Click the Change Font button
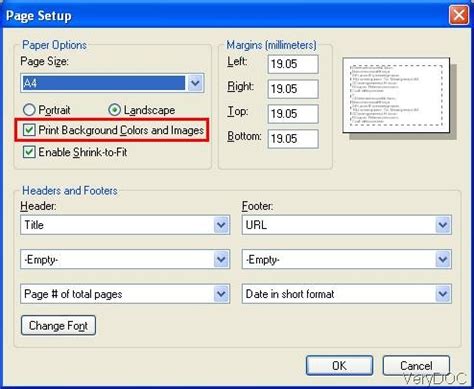 tap(58, 325)
